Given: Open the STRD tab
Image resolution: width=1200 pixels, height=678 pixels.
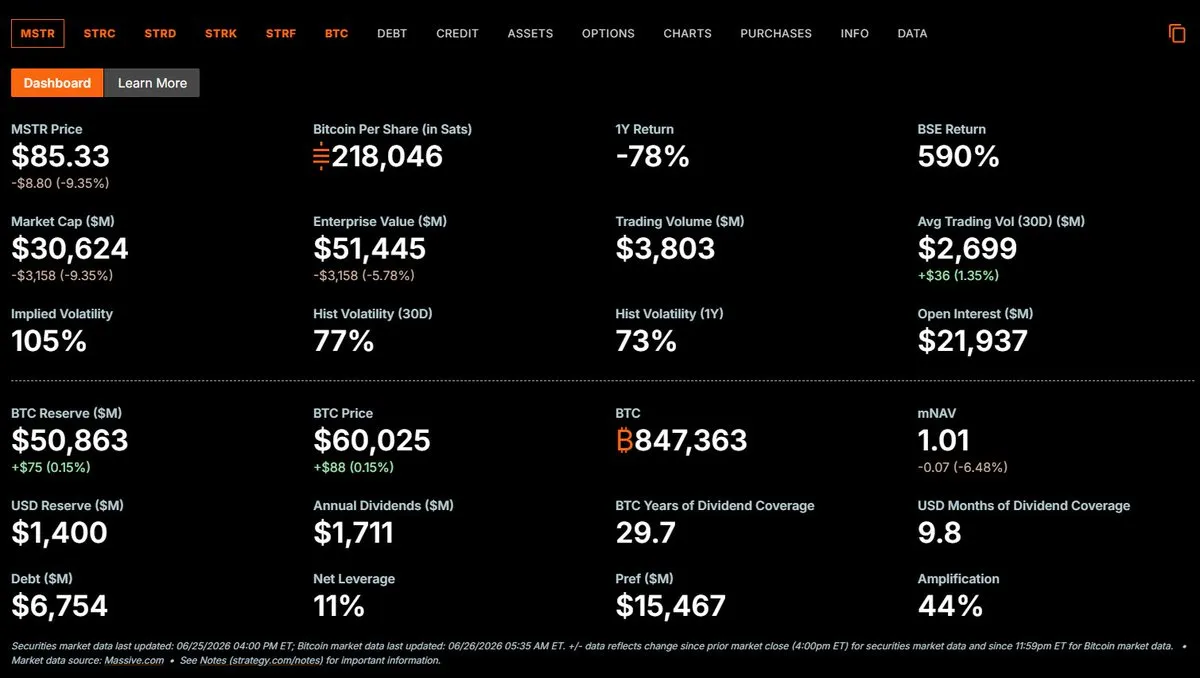Looking at the screenshot, I should coord(160,33).
